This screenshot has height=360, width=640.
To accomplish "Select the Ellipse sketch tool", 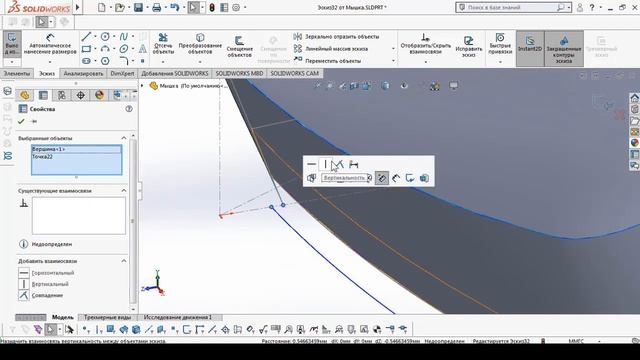I will (124, 49).
